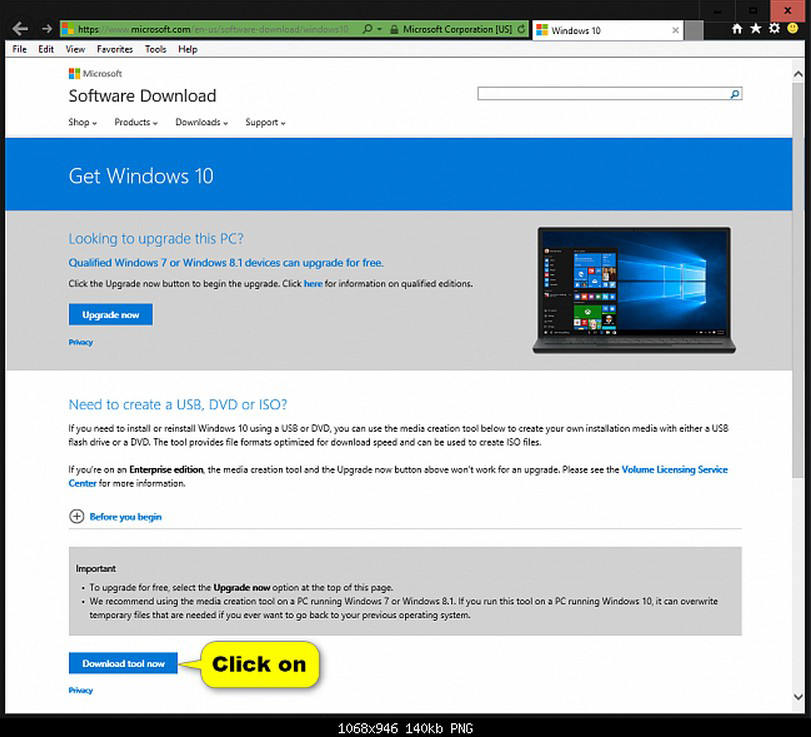
Task: Open the Help menu
Action: 188,49
